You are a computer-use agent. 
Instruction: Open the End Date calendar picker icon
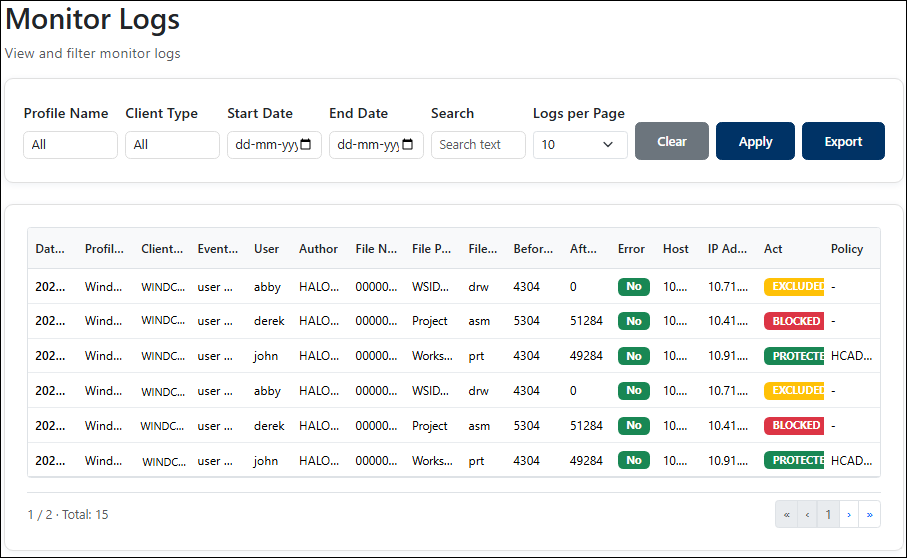tap(408, 145)
